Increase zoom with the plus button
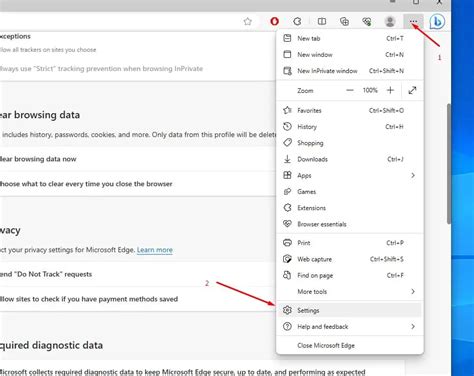The height and width of the screenshot is (376, 474). coord(390,90)
